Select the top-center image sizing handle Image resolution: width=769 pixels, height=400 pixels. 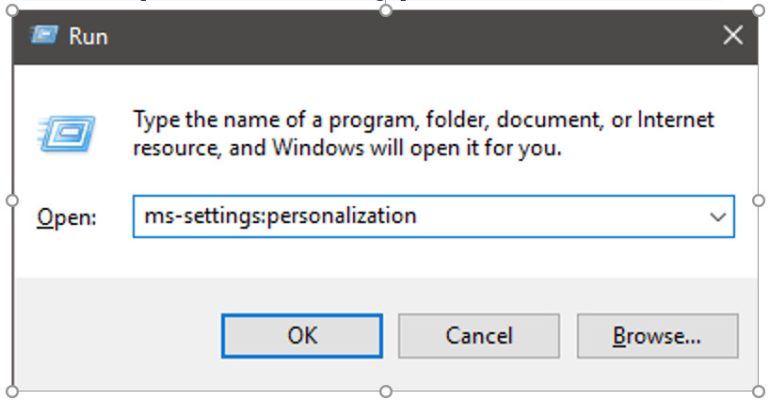point(385,10)
